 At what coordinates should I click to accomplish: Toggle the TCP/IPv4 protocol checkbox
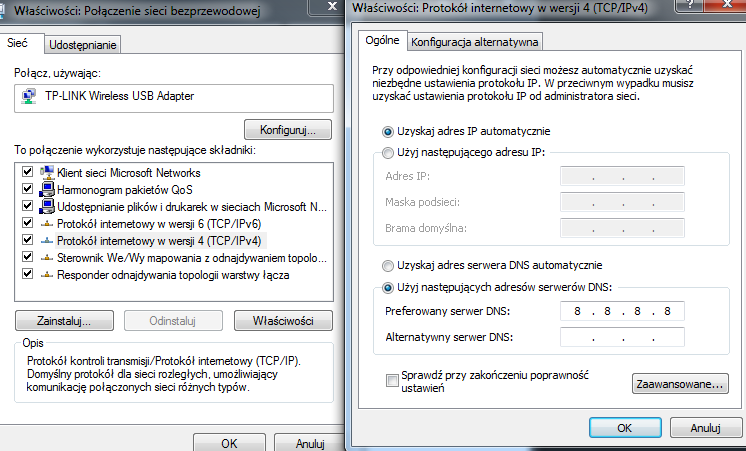pyautogui.click(x=28, y=239)
